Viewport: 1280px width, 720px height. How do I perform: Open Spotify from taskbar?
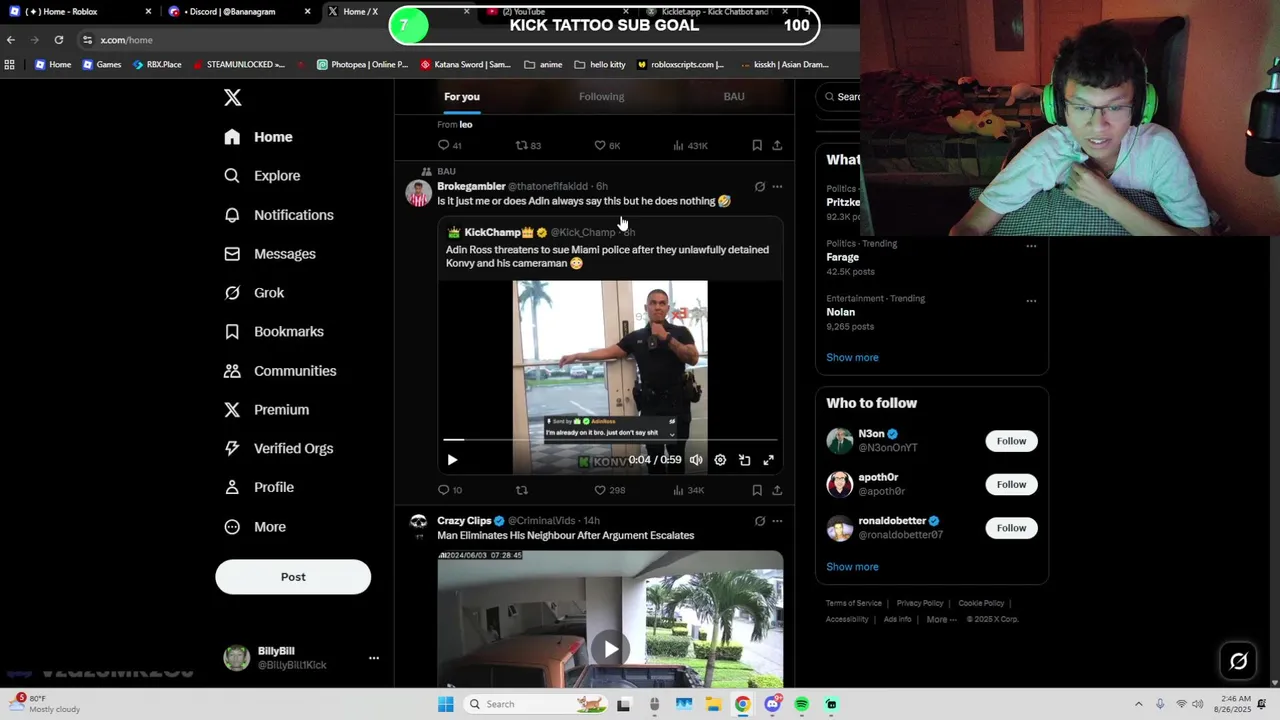pos(802,704)
